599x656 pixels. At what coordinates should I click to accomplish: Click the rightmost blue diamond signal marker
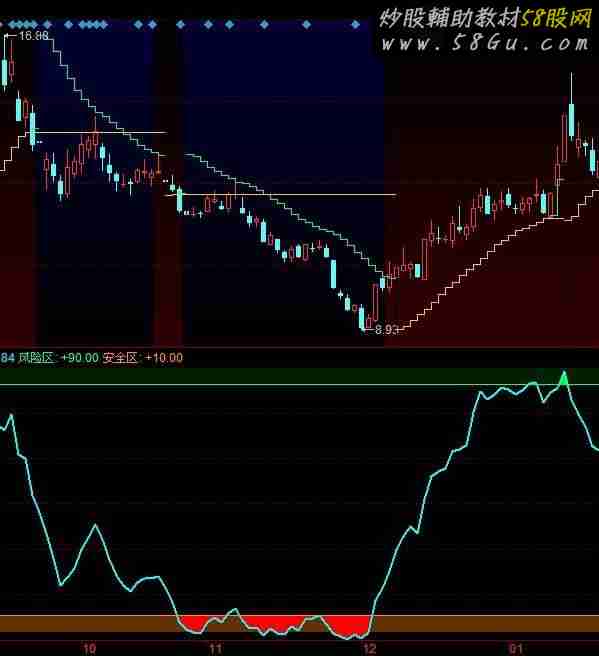click(x=355, y=25)
